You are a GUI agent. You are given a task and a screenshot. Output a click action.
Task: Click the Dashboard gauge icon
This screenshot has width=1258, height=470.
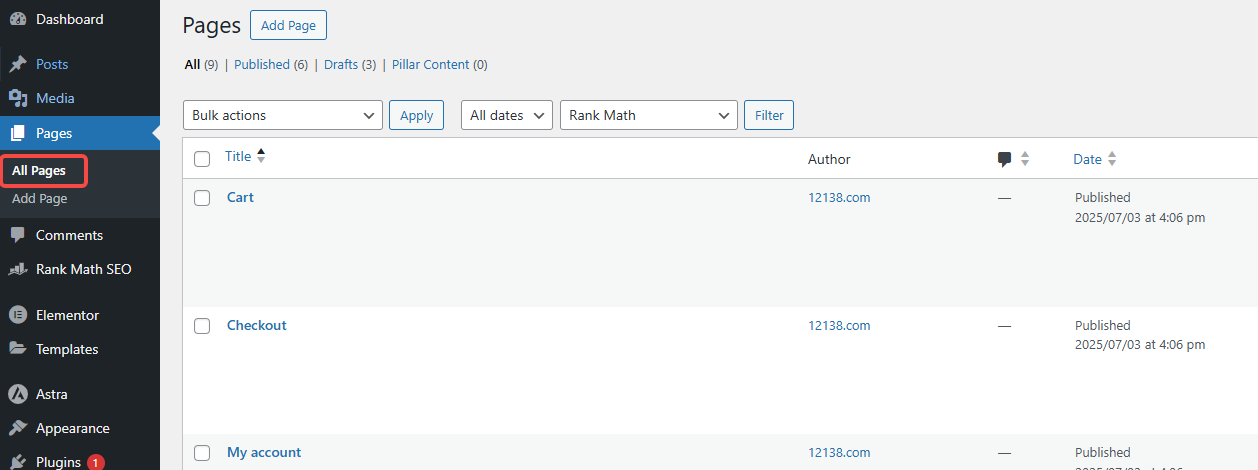point(18,19)
